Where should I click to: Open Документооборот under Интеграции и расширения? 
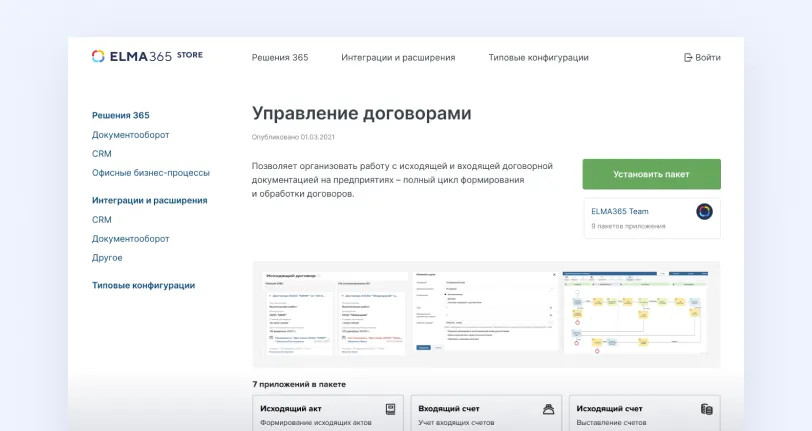coord(130,239)
